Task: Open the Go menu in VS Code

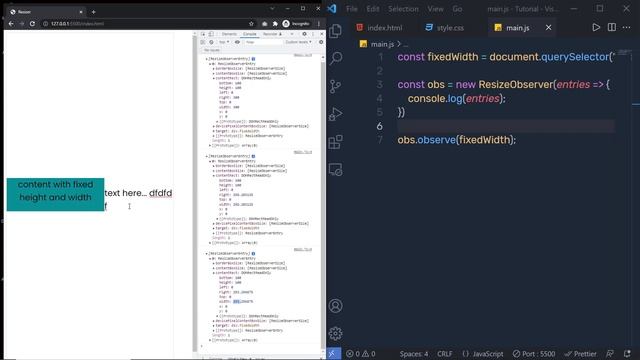Action: point(457,9)
